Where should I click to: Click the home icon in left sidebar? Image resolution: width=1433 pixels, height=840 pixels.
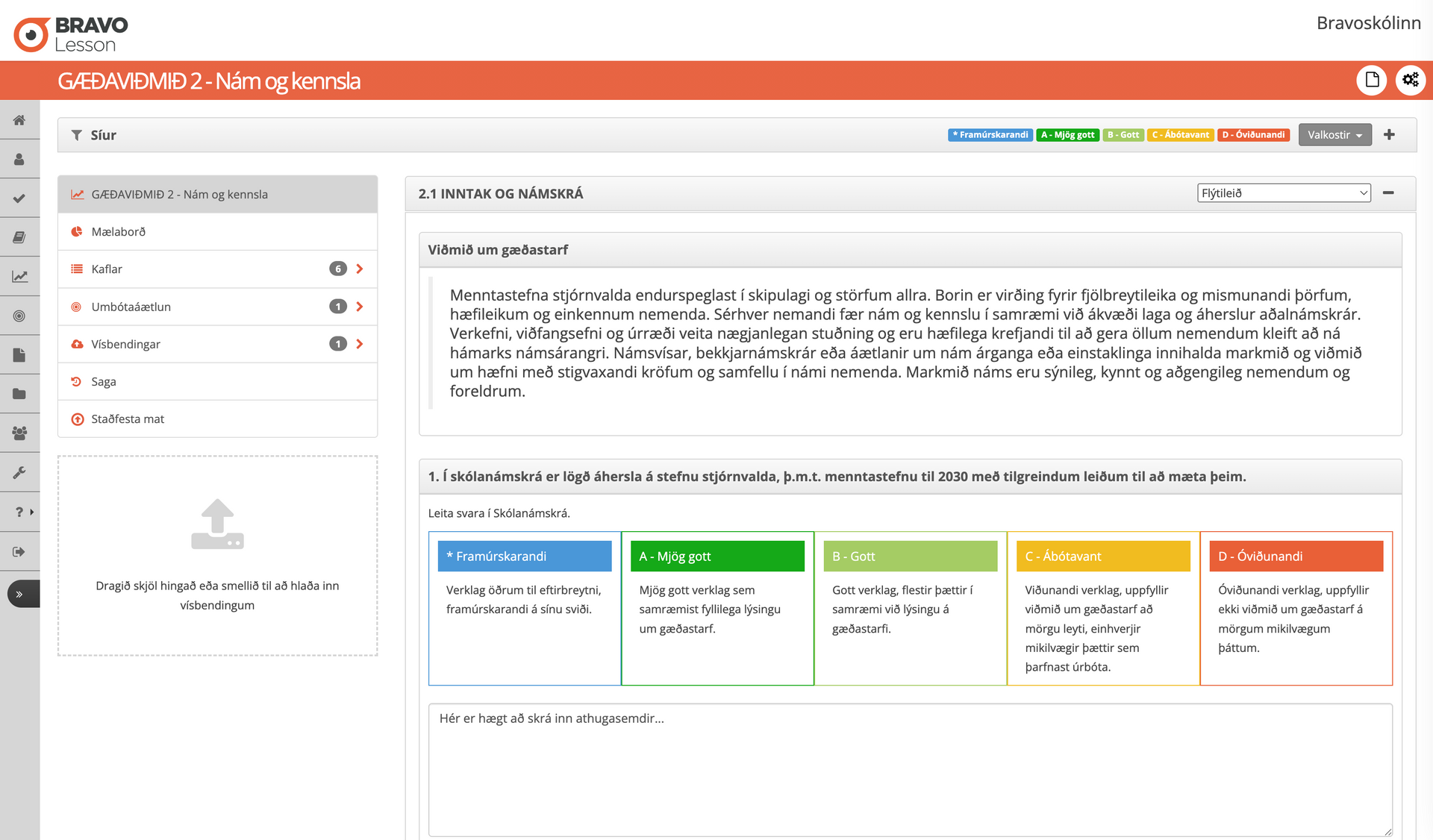click(19, 120)
